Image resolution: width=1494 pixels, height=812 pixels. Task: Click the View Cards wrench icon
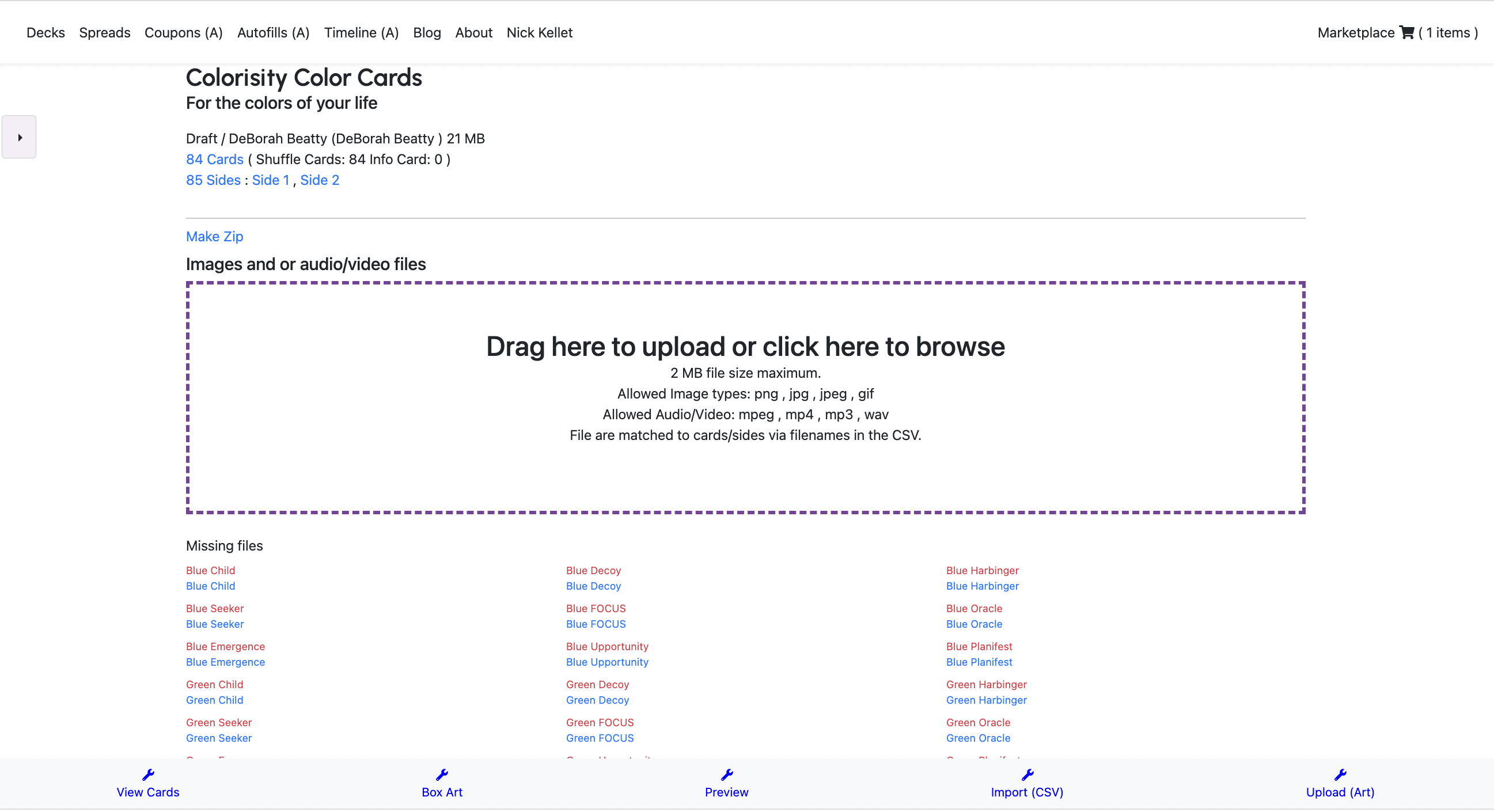[x=148, y=776]
